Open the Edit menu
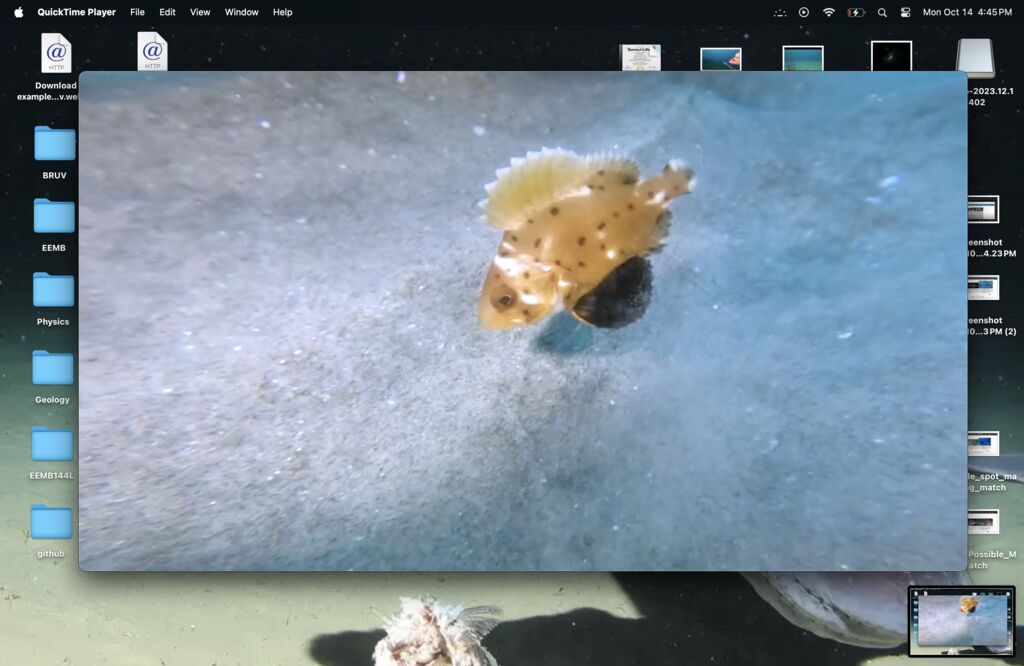This screenshot has width=1024, height=666. [167, 12]
